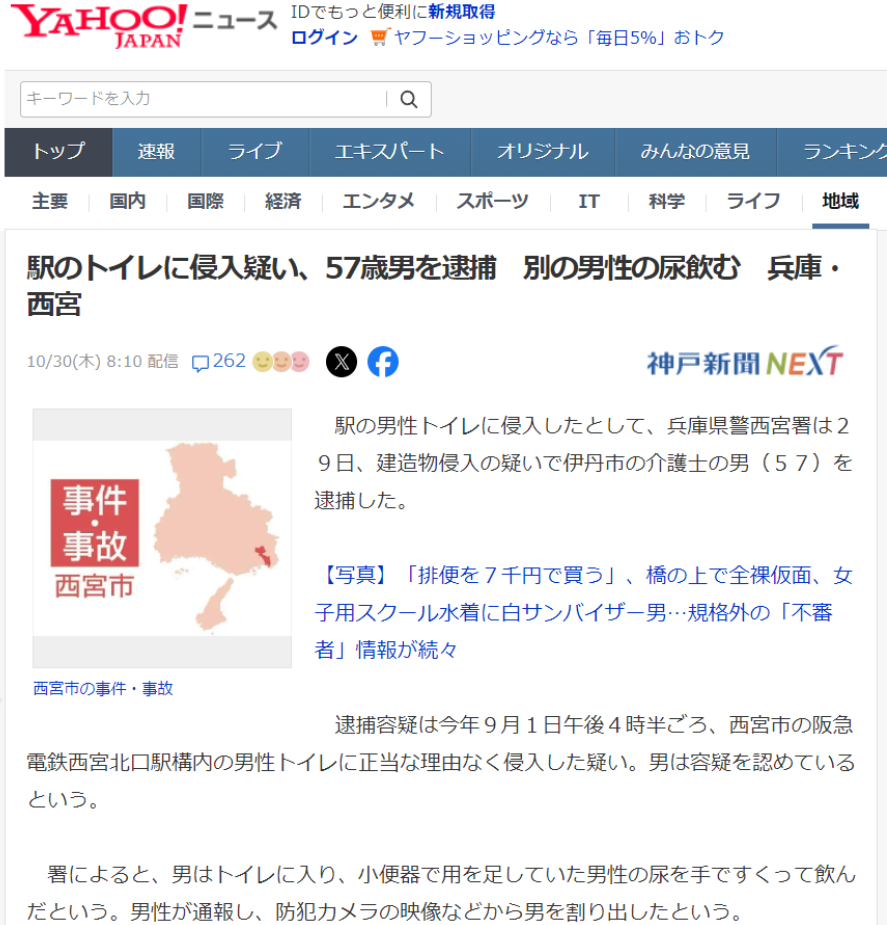Click the Yahoo! JAPAN news logo

(x=142, y=26)
